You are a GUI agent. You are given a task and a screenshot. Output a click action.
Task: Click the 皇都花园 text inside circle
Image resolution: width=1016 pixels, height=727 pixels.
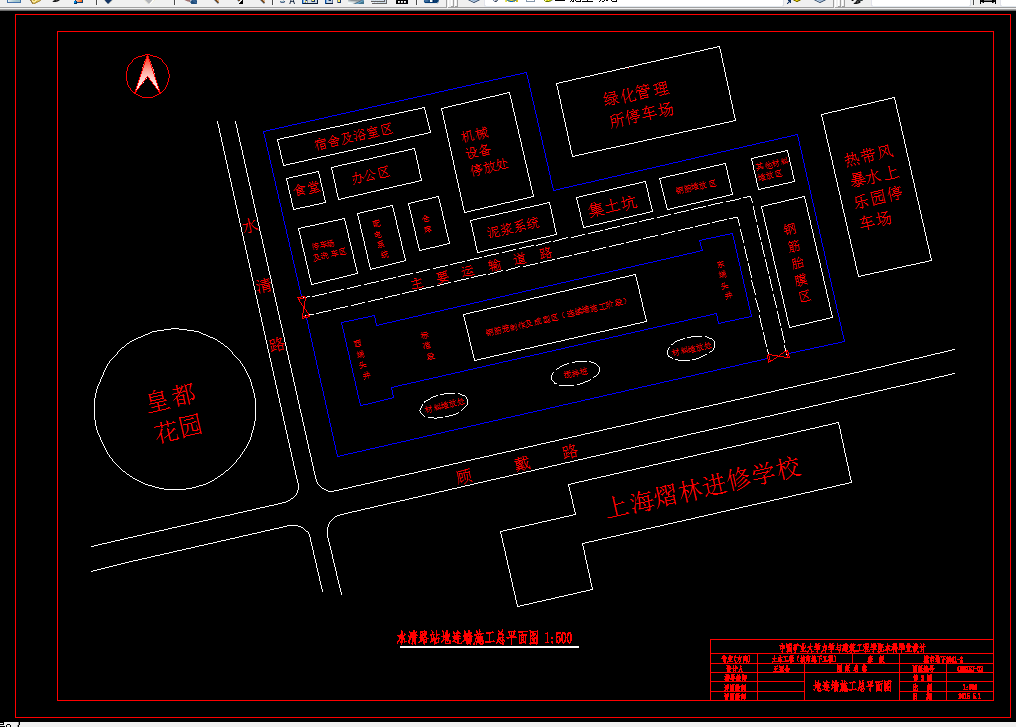coord(174,413)
